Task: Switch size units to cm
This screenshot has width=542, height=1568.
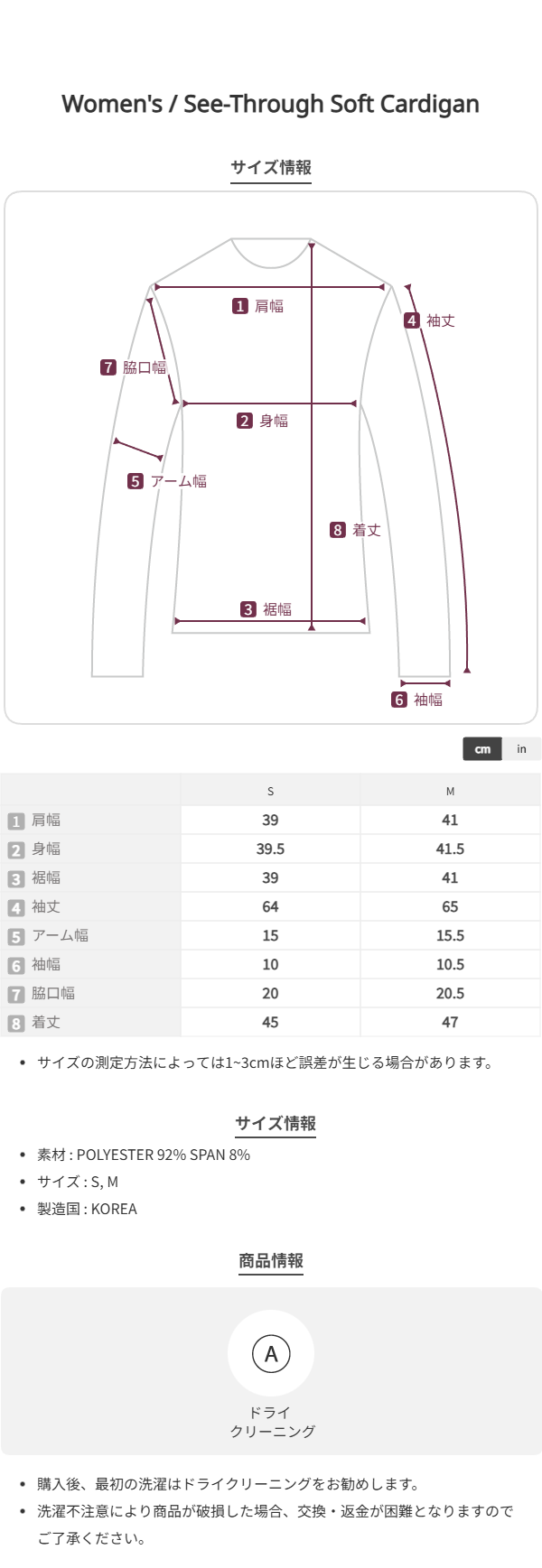Action: 482,749
